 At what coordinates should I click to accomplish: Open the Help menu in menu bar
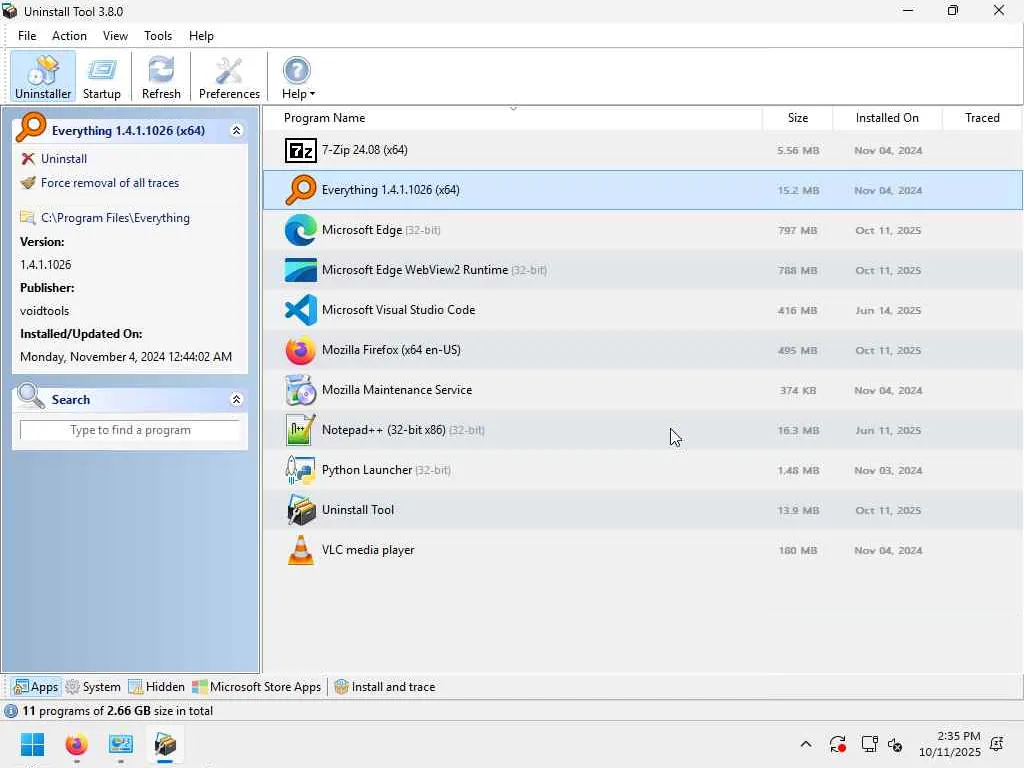[x=201, y=36]
